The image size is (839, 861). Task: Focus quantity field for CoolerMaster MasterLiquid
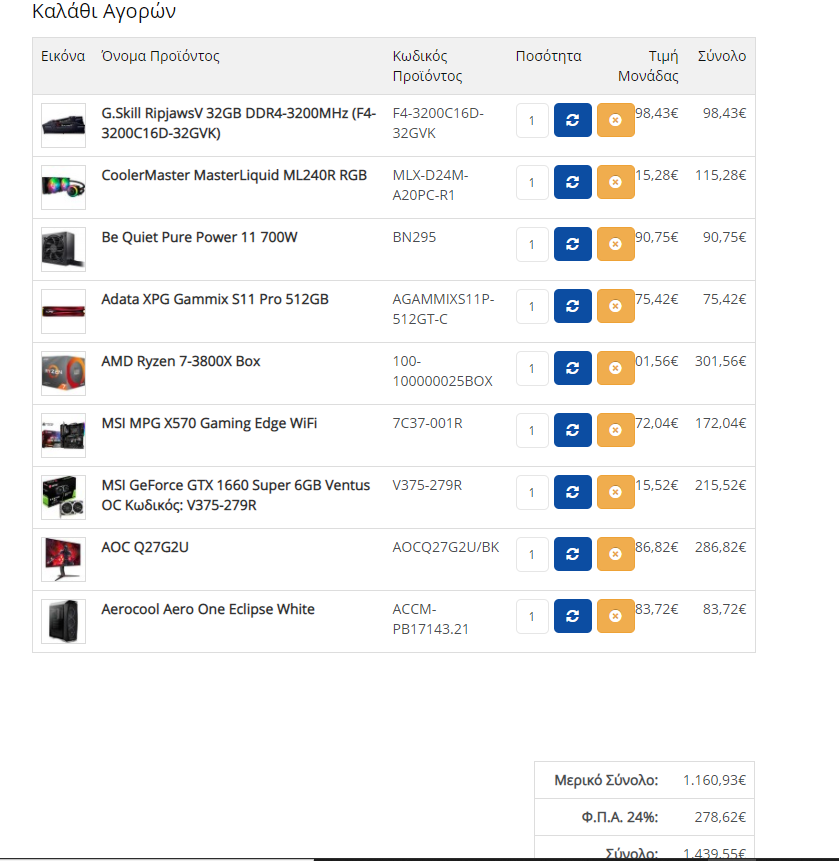pos(532,182)
